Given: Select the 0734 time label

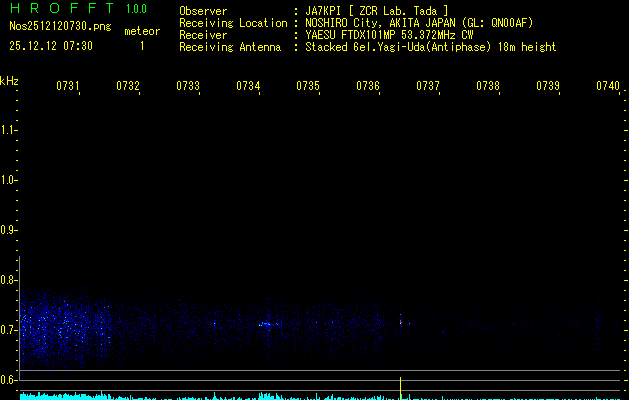Looking at the screenshot, I should 248,87.
